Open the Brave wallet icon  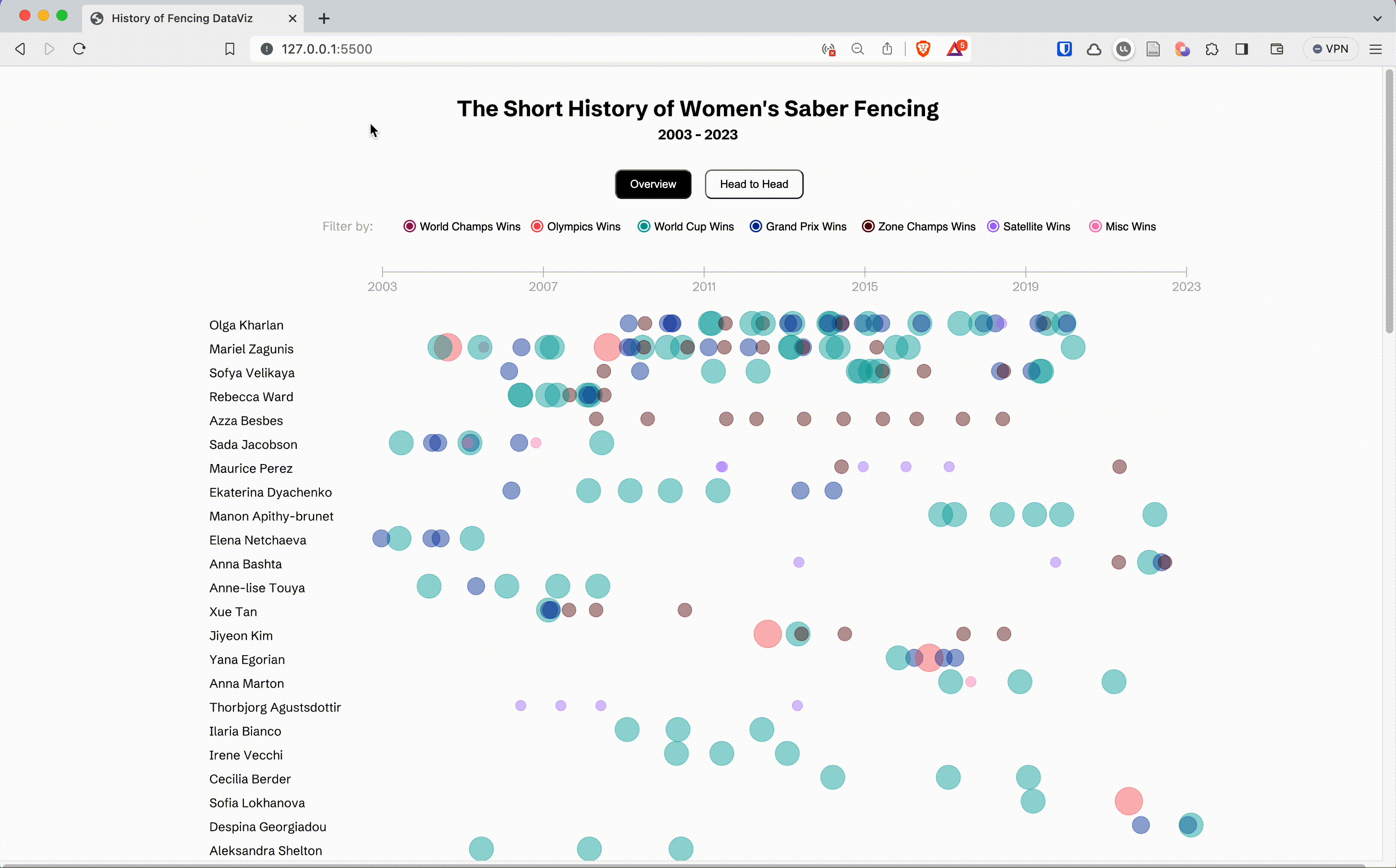click(x=1276, y=49)
